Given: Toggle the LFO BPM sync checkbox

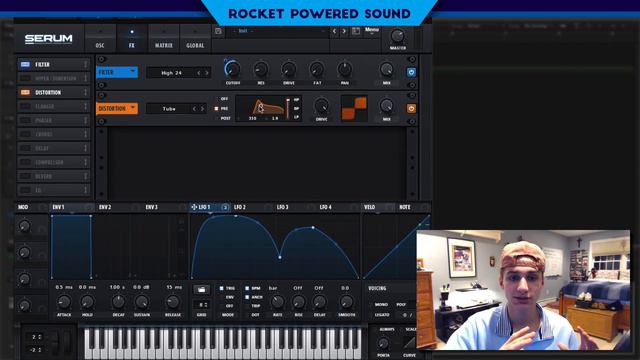Looking at the screenshot, I should click(x=247, y=289).
